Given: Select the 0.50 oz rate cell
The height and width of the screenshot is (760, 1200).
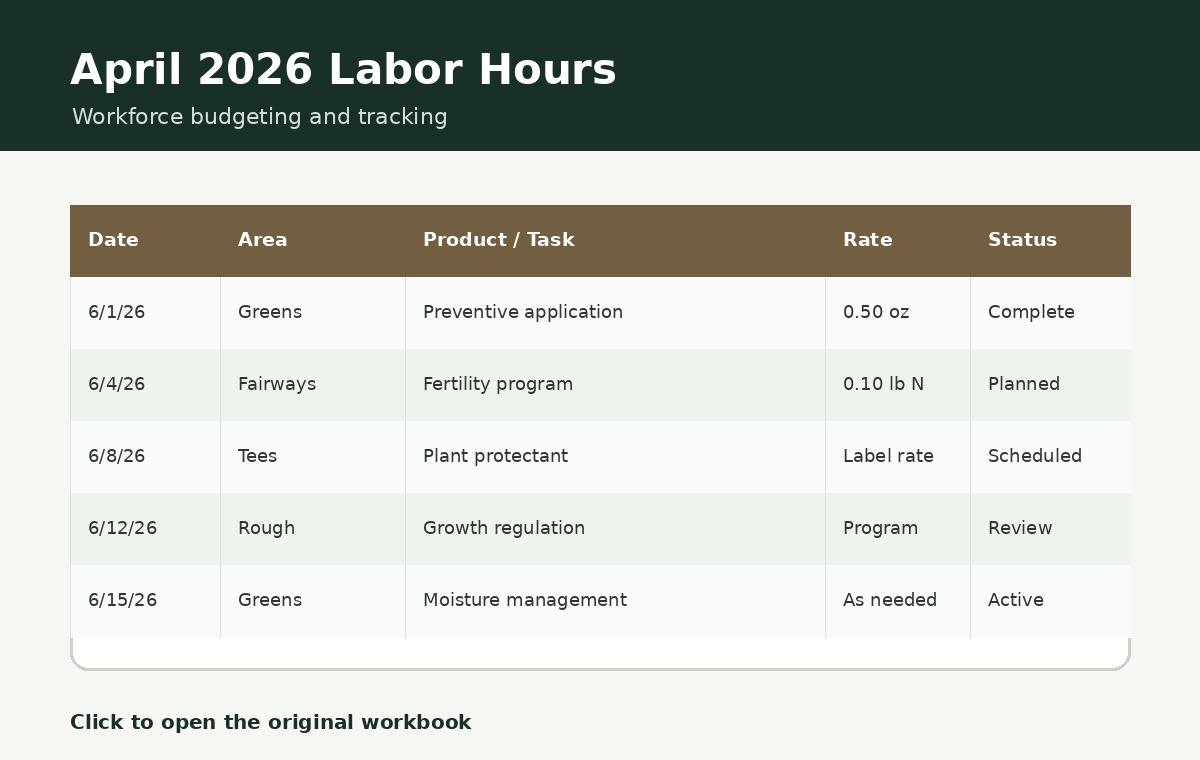Looking at the screenshot, I should [x=897, y=312].
